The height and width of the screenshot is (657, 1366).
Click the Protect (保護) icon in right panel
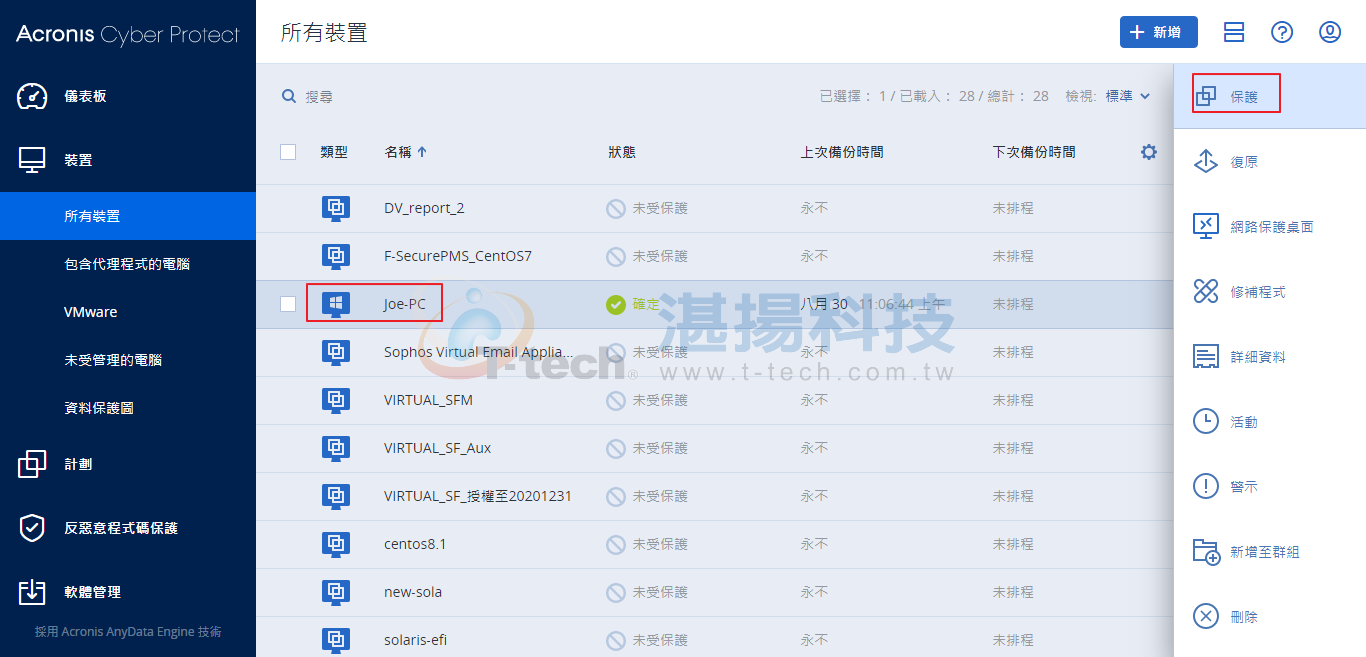click(1206, 96)
